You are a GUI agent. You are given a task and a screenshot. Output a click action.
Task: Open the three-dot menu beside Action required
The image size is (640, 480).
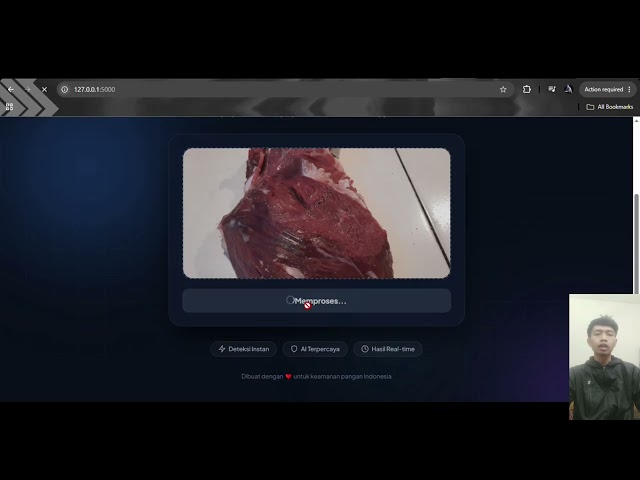[x=629, y=89]
